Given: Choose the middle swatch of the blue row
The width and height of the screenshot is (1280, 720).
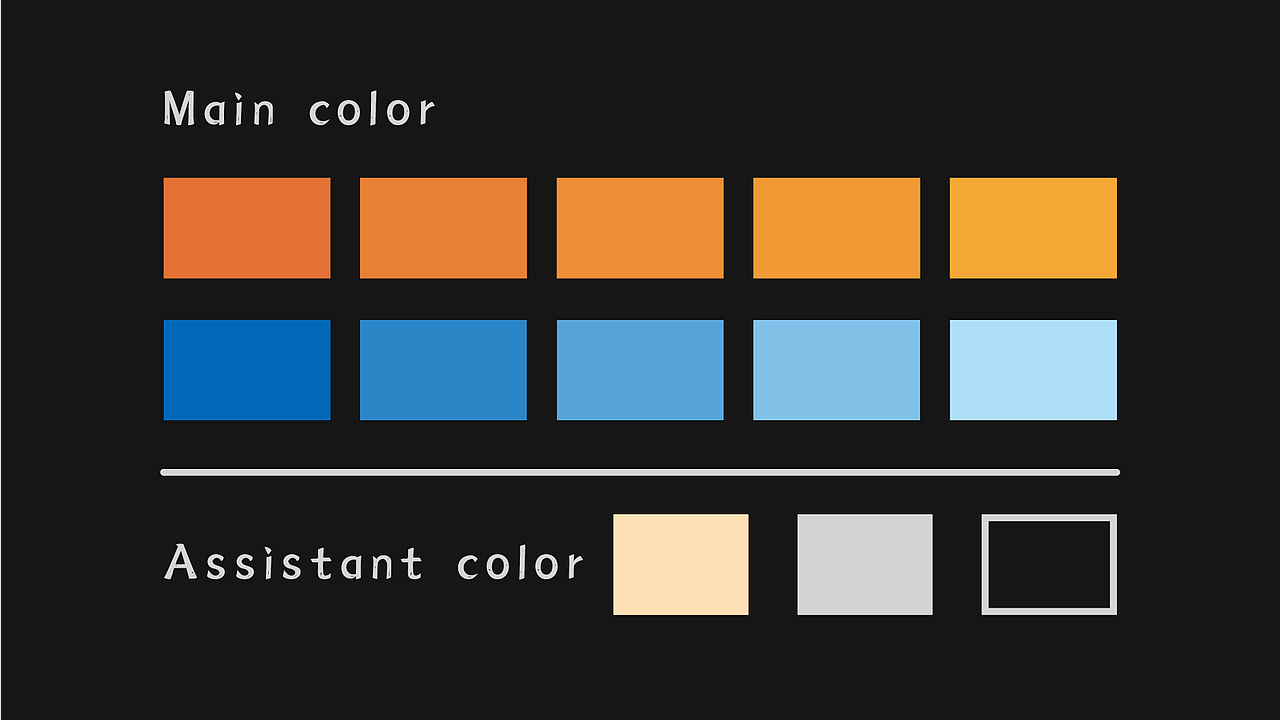Looking at the screenshot, I should coord(640,370).
